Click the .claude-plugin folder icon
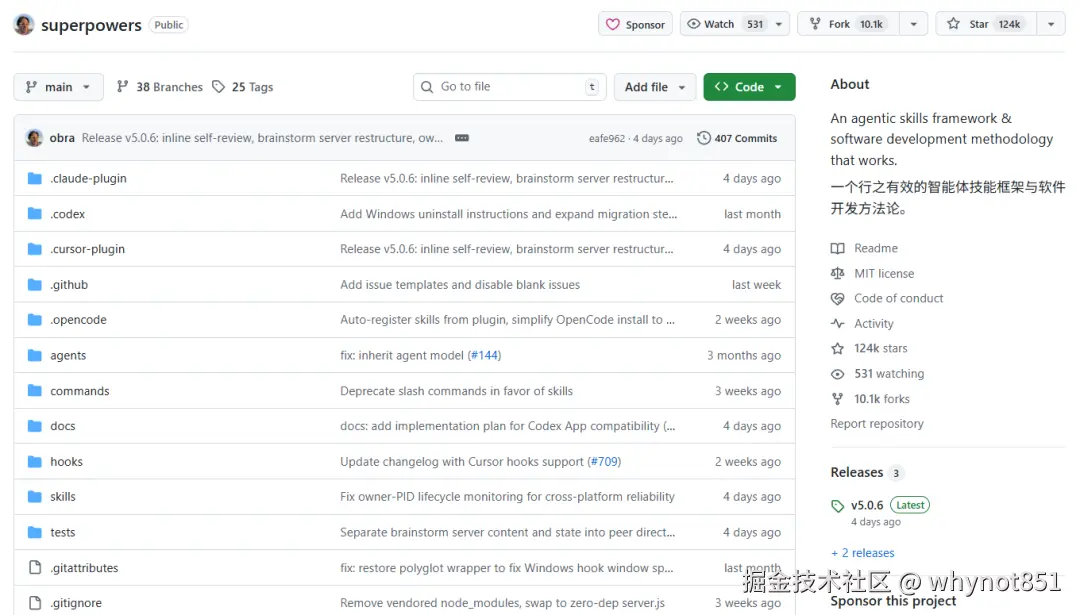 click(34, 178)
